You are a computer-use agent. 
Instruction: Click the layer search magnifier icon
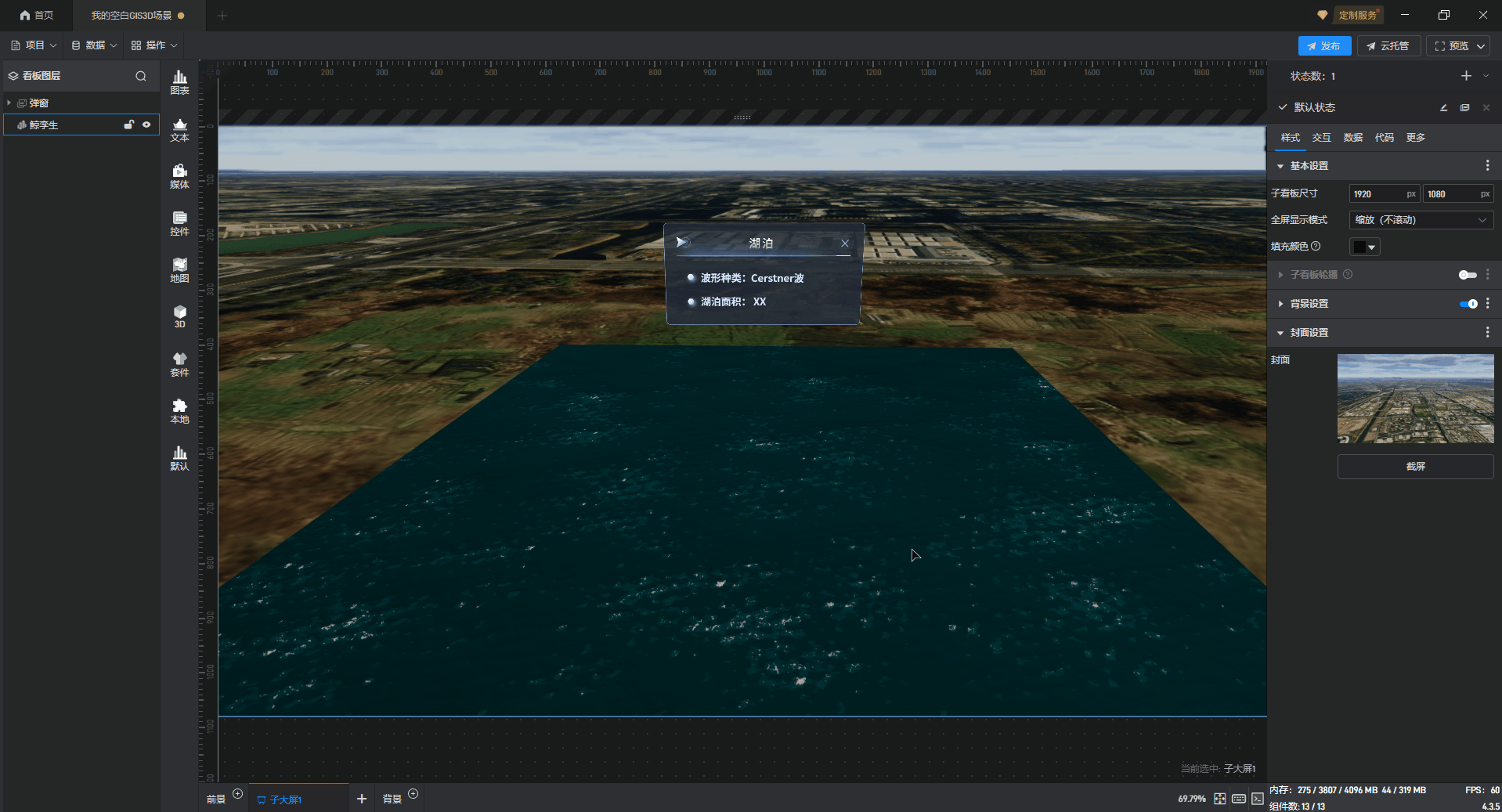pyautogui.click(x=141, y=76)
